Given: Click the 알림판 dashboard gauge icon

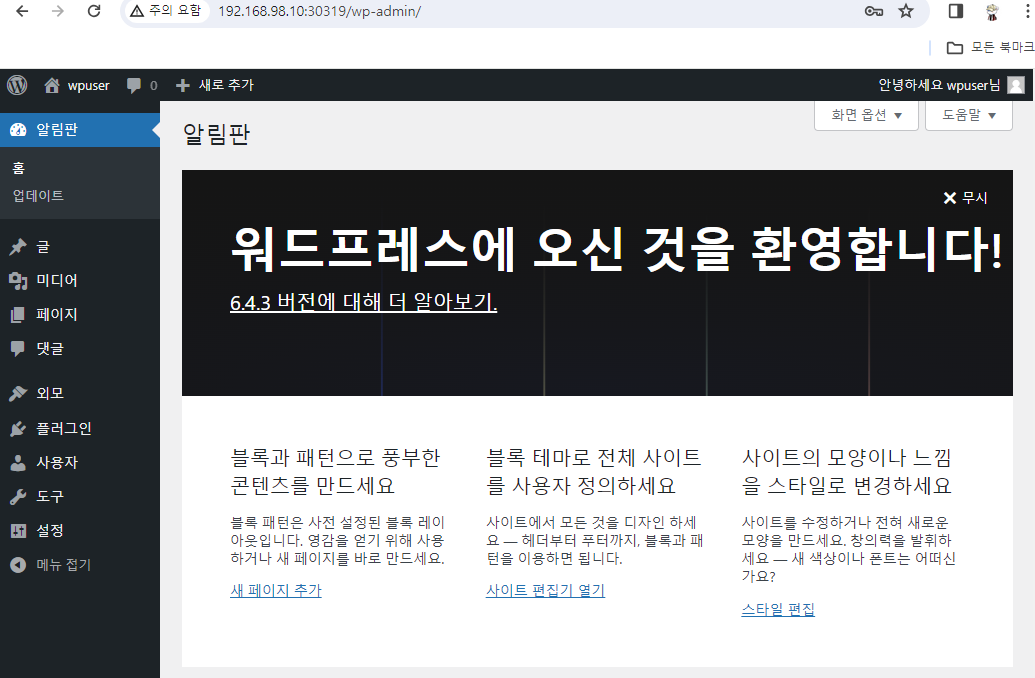Looking at the screenshot, I should [18, 129].
